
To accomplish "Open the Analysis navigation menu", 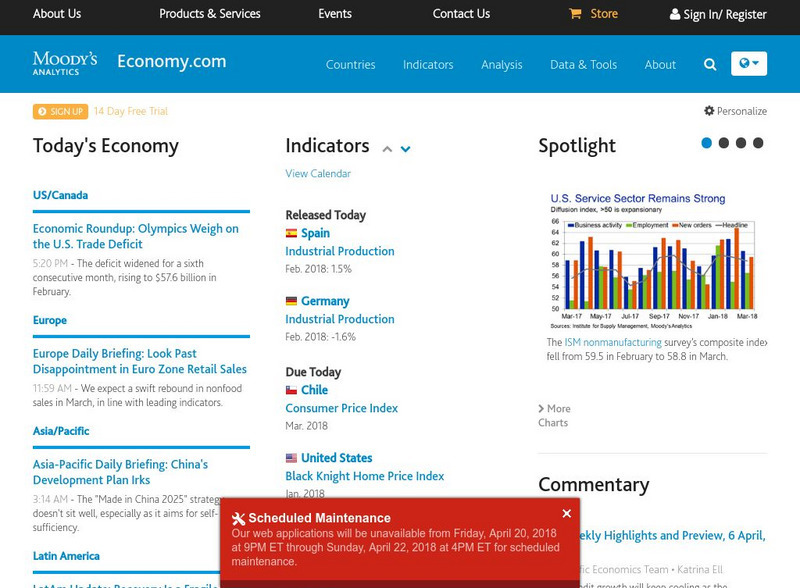I will tap(502, 65).
